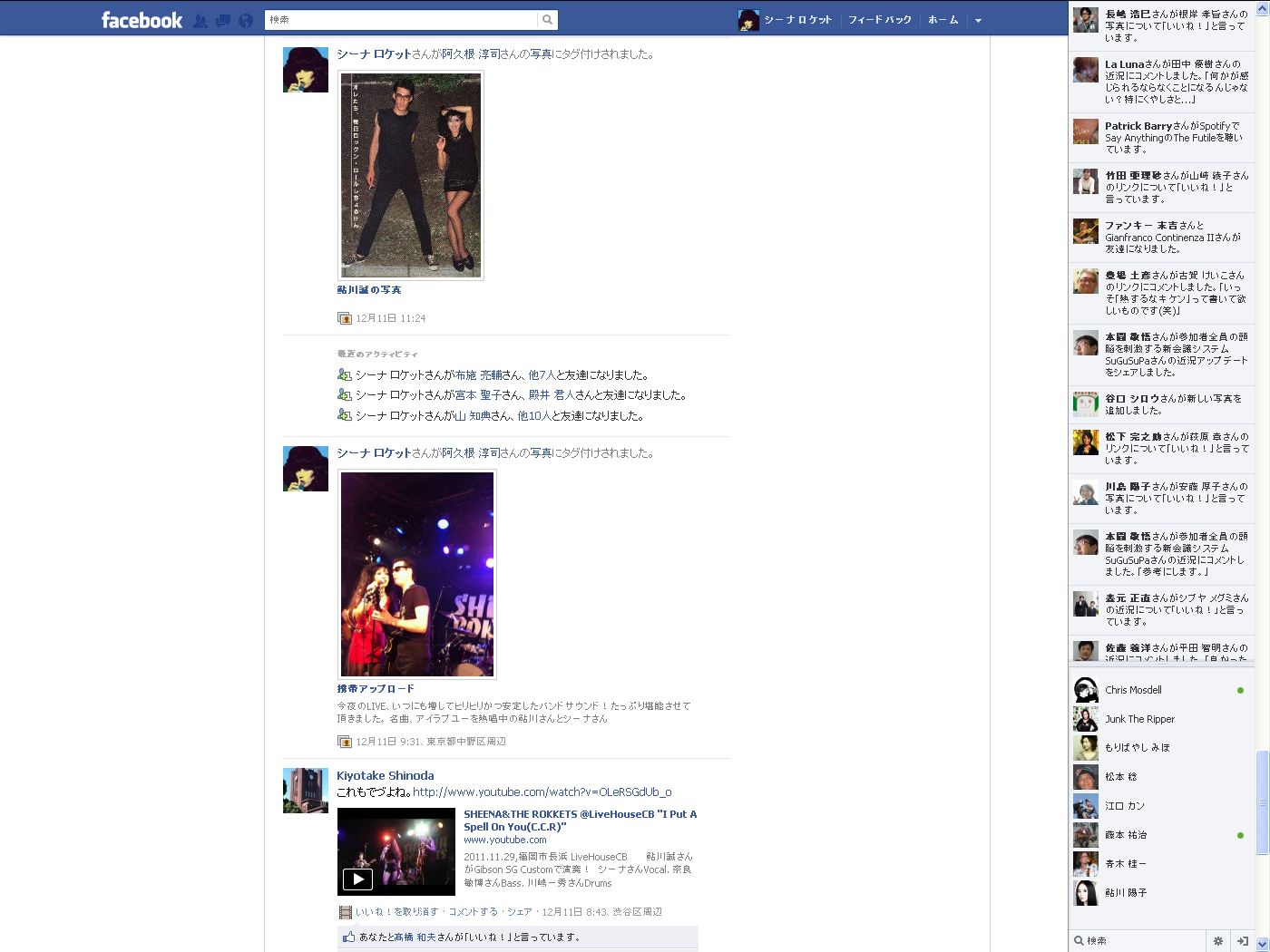
Task: Hide the chat sidebar with arrow icon
Action: [1243, 941]
